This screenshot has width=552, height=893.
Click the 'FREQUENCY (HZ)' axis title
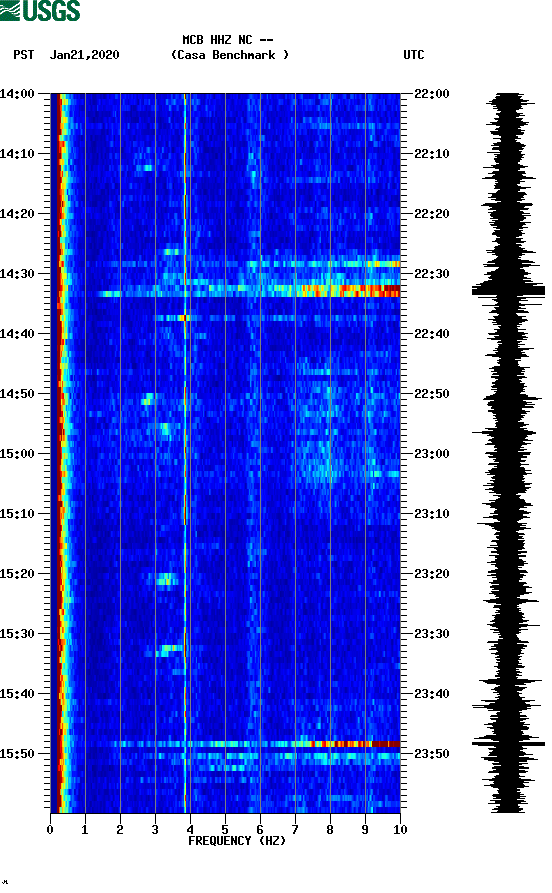point(237,841)
